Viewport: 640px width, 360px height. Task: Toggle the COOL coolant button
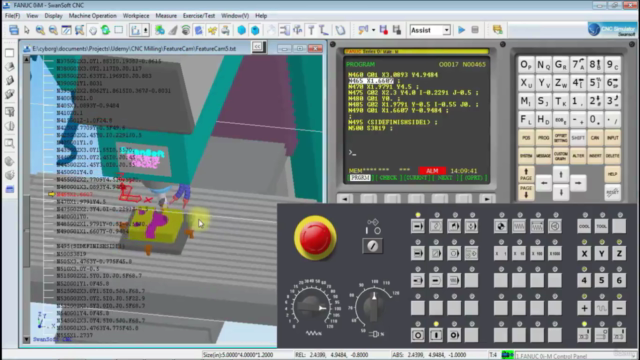coord(584,226)
